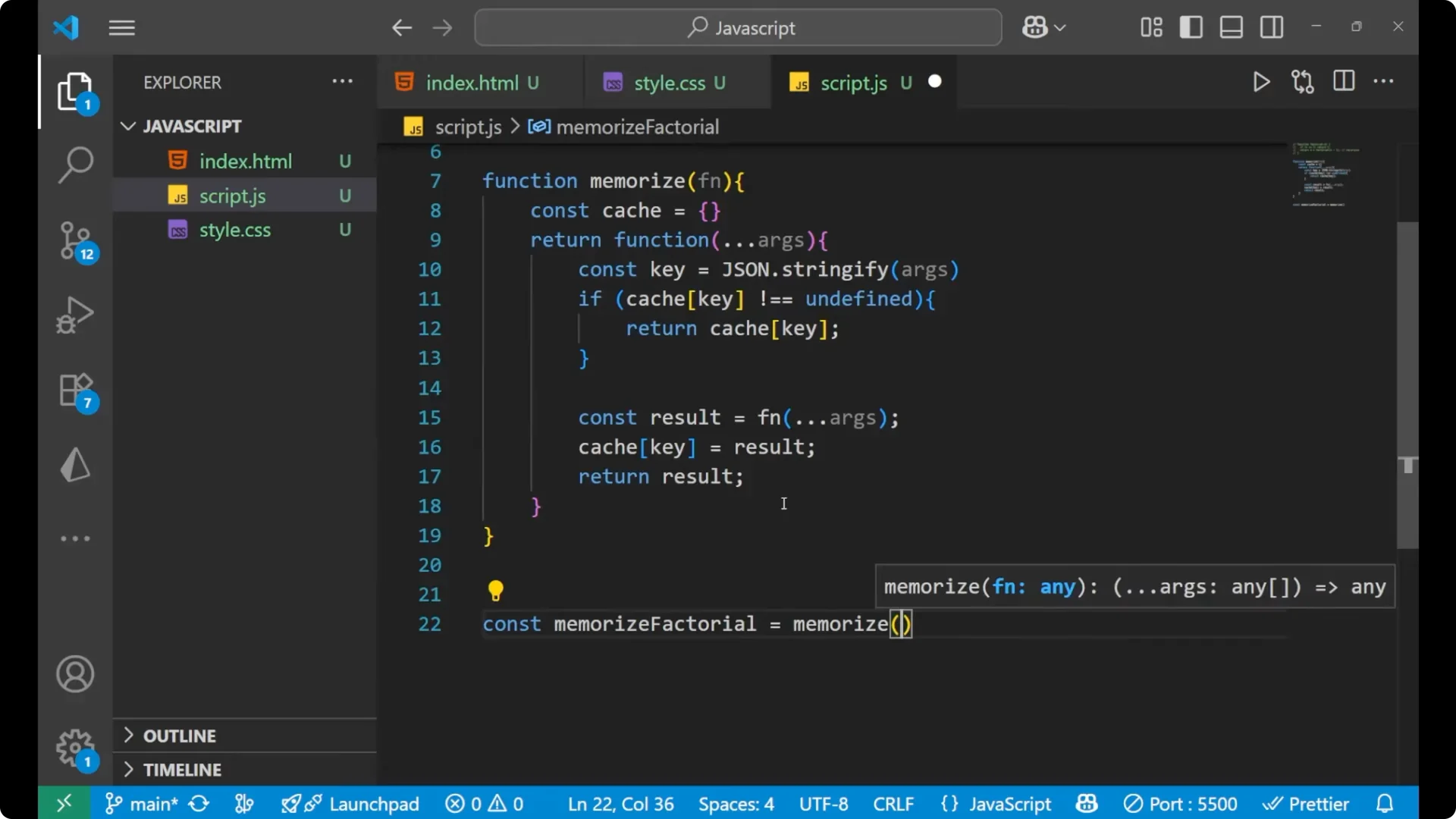
Task: Open the Run and Debug view
Action: point(75,314)
